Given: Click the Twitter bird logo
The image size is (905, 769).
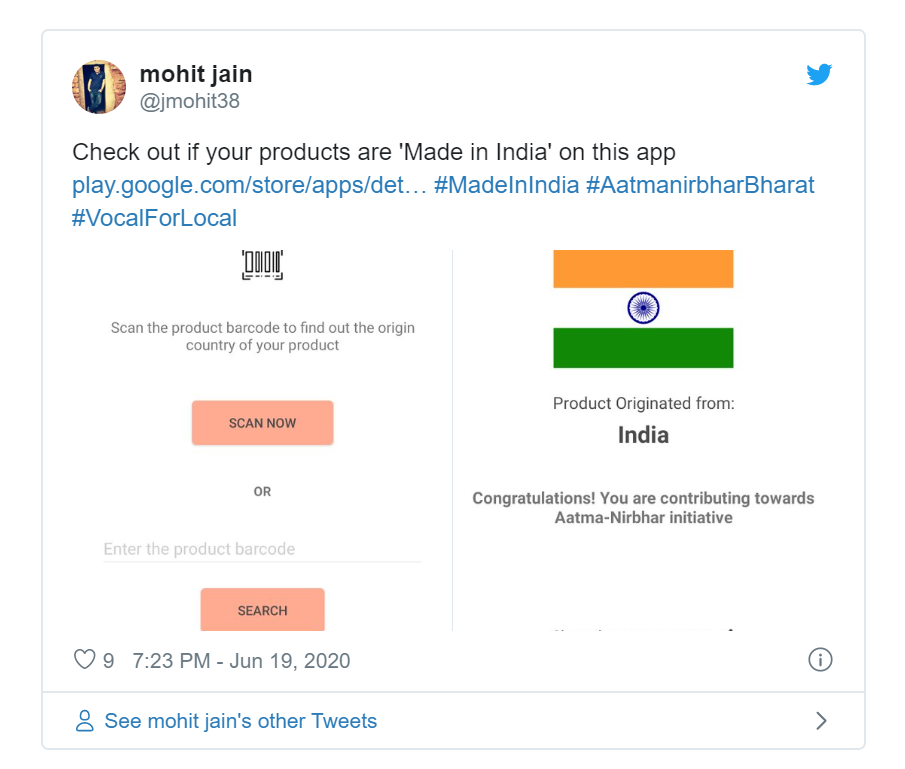Looking at the screenshot, I should (x=819, y=75).
